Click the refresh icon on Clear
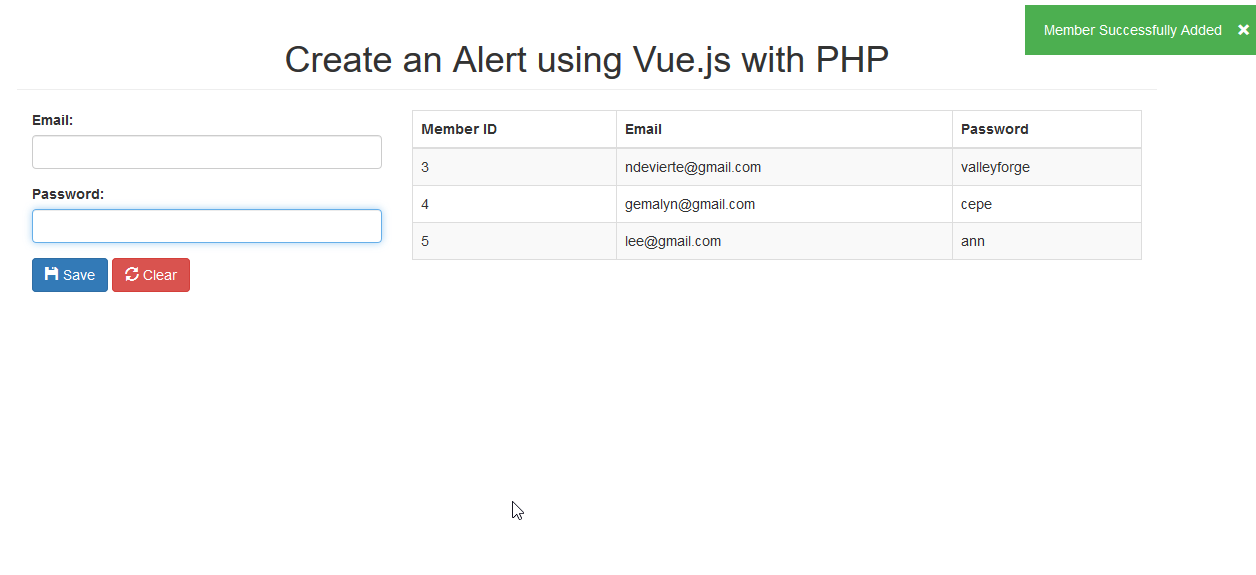The height and width of the screenshot is (575, 1256). coord(131,274)
